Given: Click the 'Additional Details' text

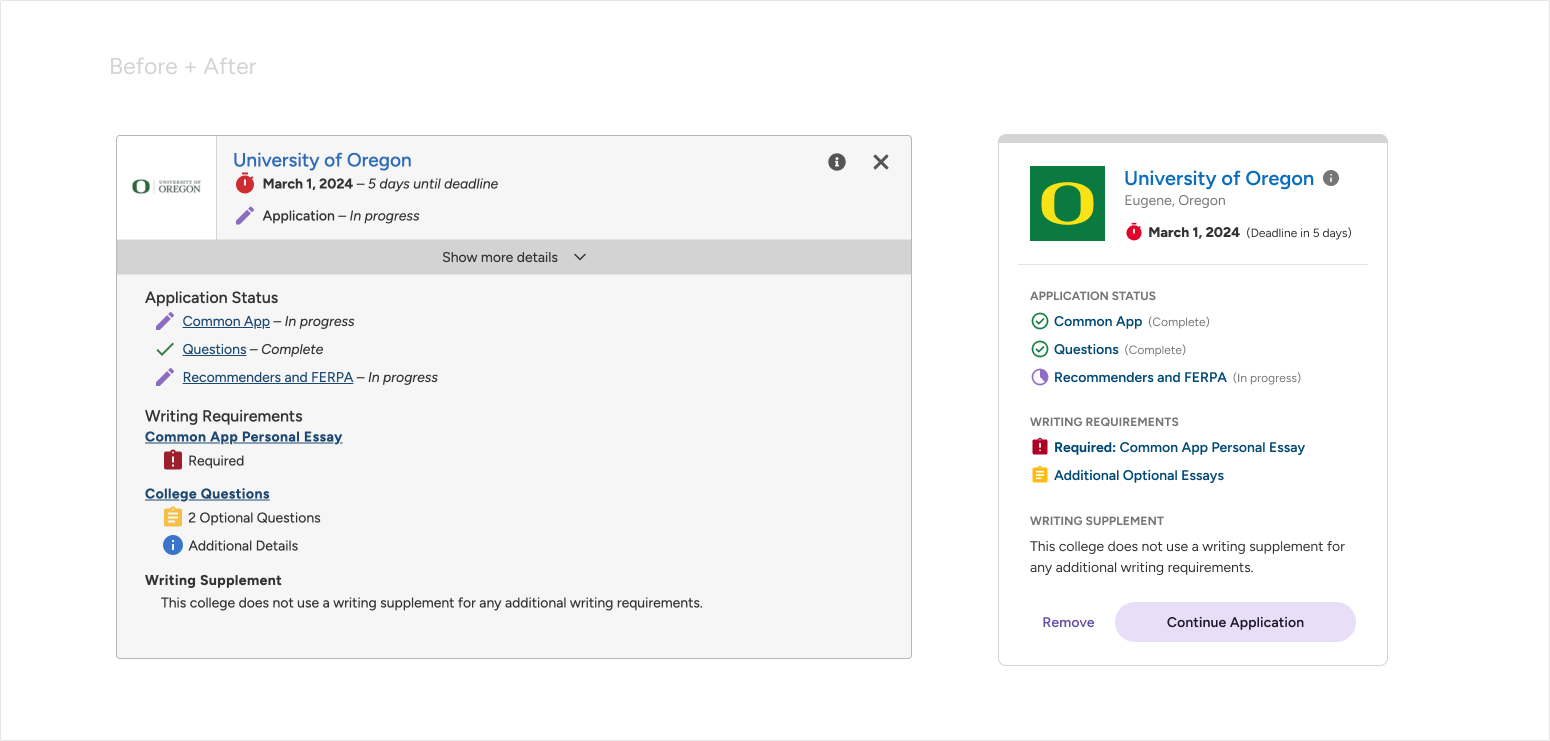Looking at the screenshot, I should [x=243, y=546].
